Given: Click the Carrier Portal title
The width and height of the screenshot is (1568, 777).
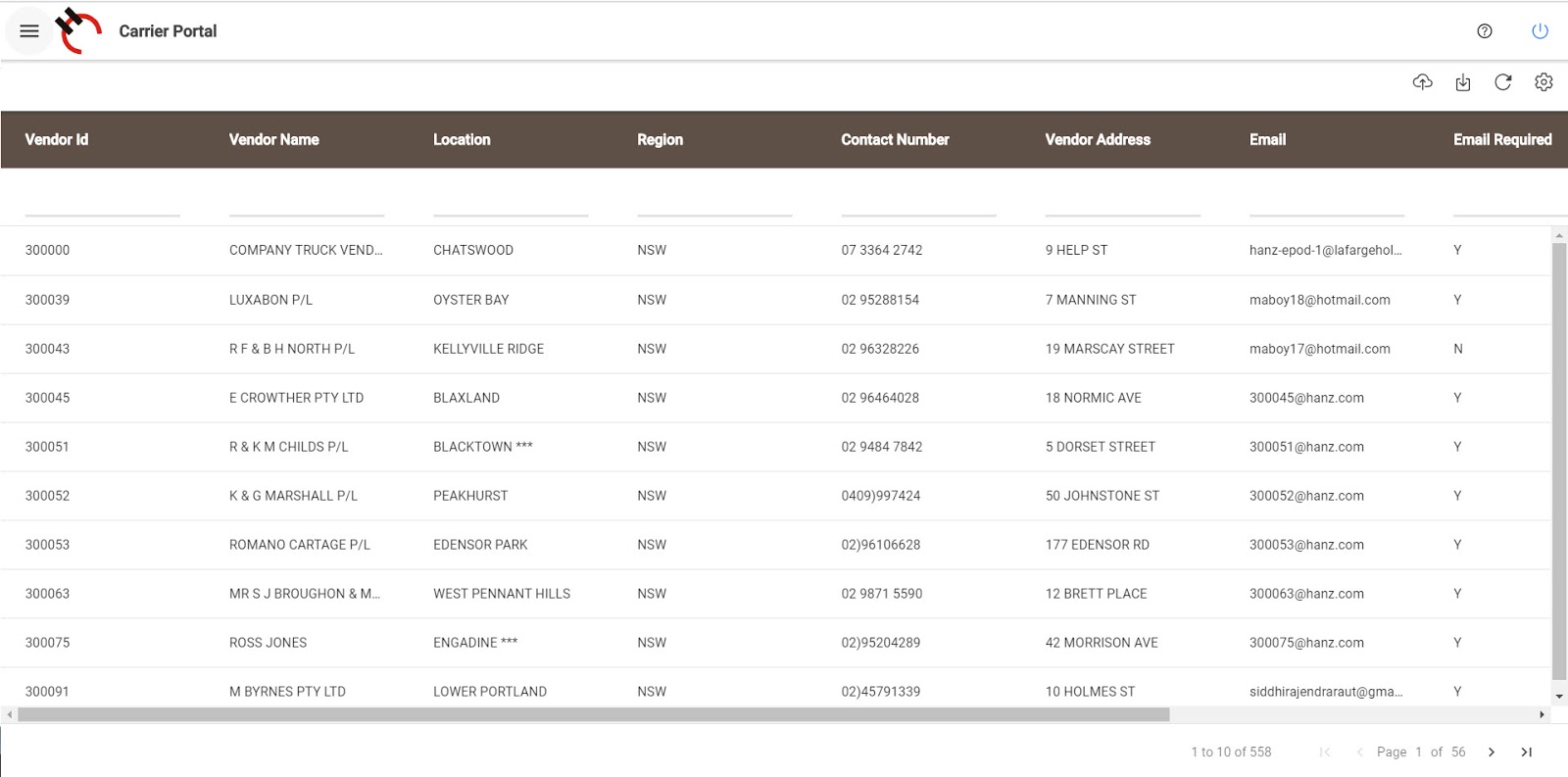Looking at the screenshot, I should point(168,31).
